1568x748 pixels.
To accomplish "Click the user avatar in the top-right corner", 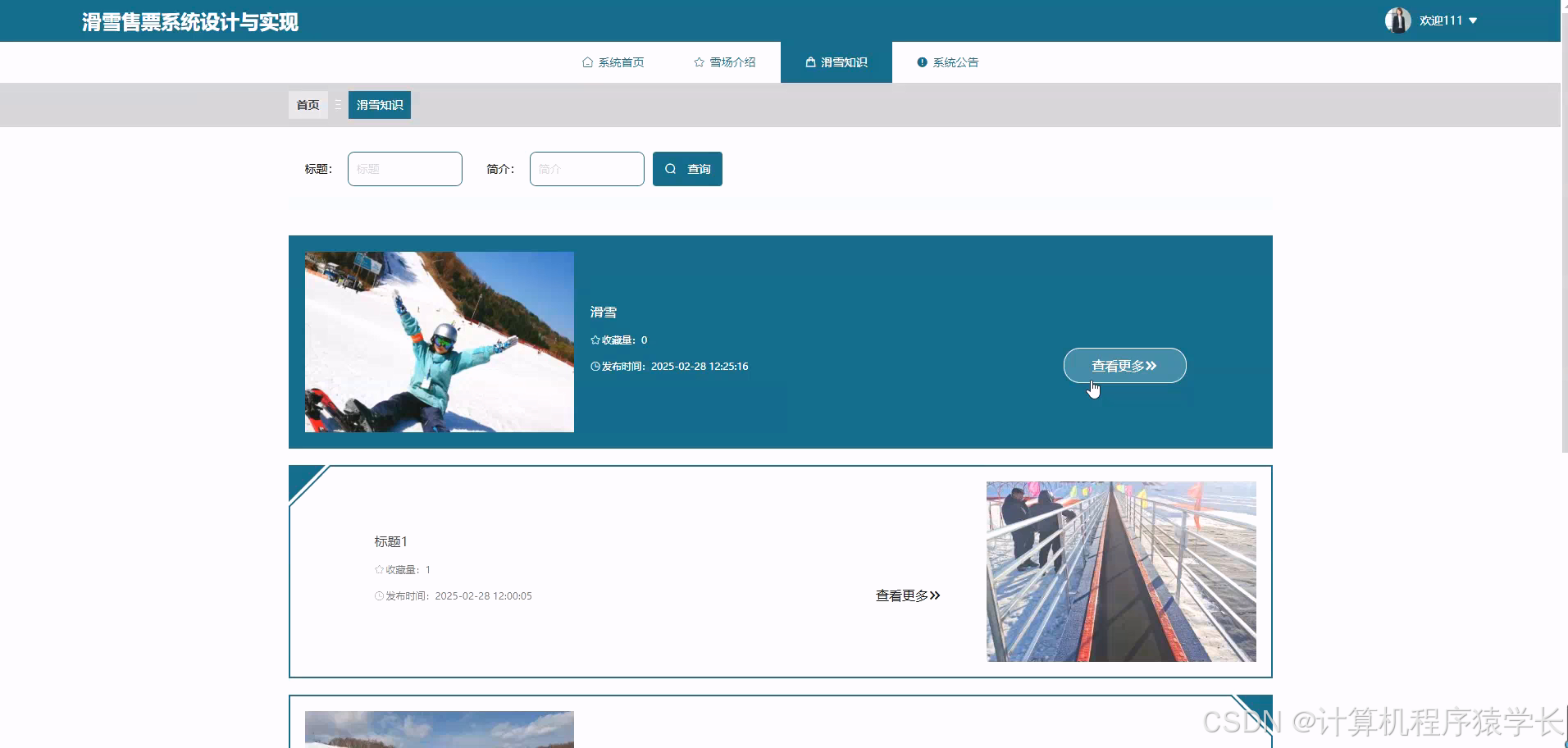I will pos(1397,20).
